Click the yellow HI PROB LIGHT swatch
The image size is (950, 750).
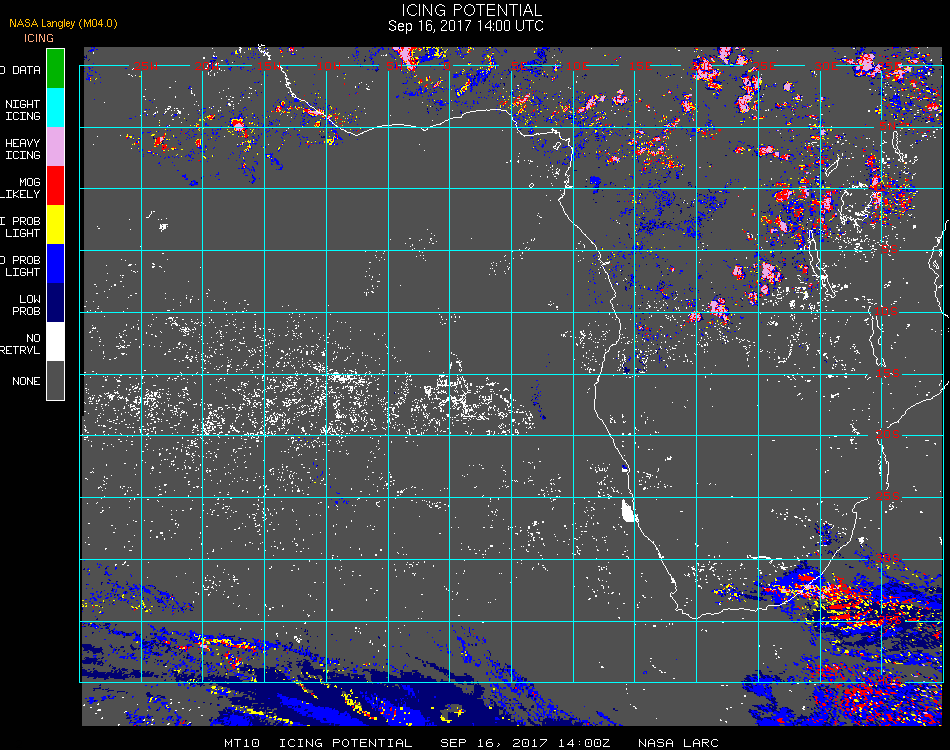pos(55,225)
